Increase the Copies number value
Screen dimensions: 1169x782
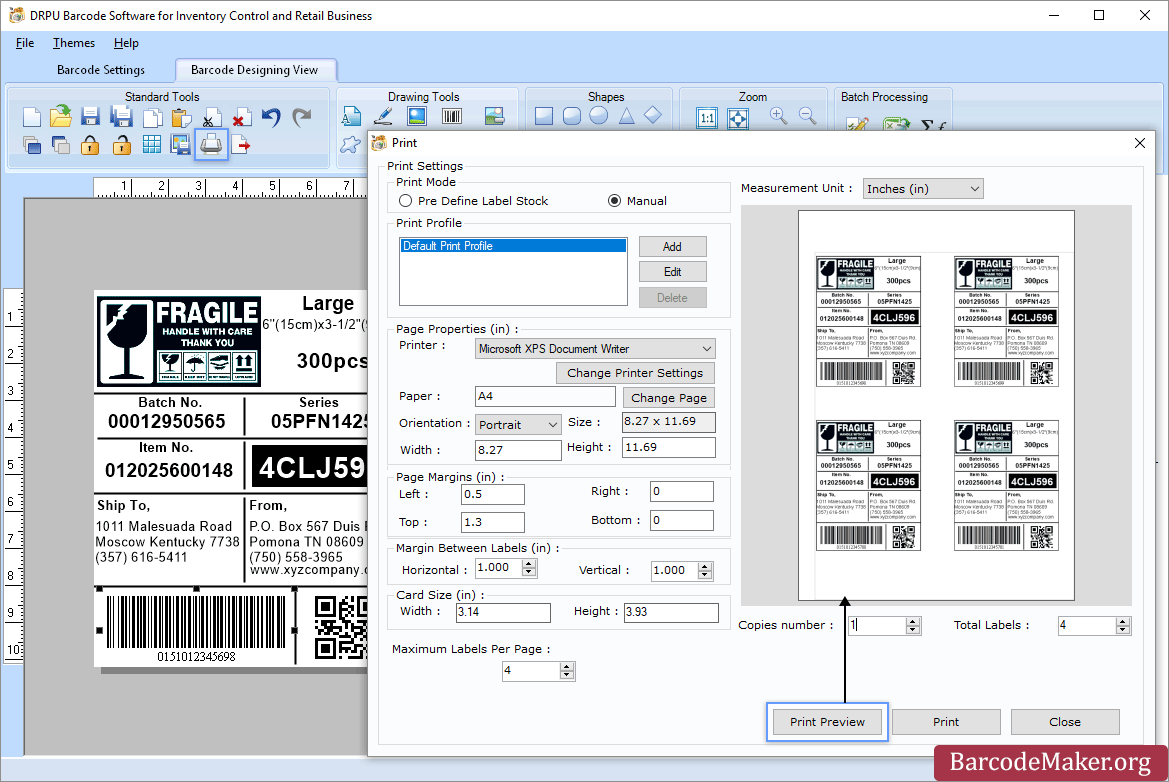coord(913,621)
